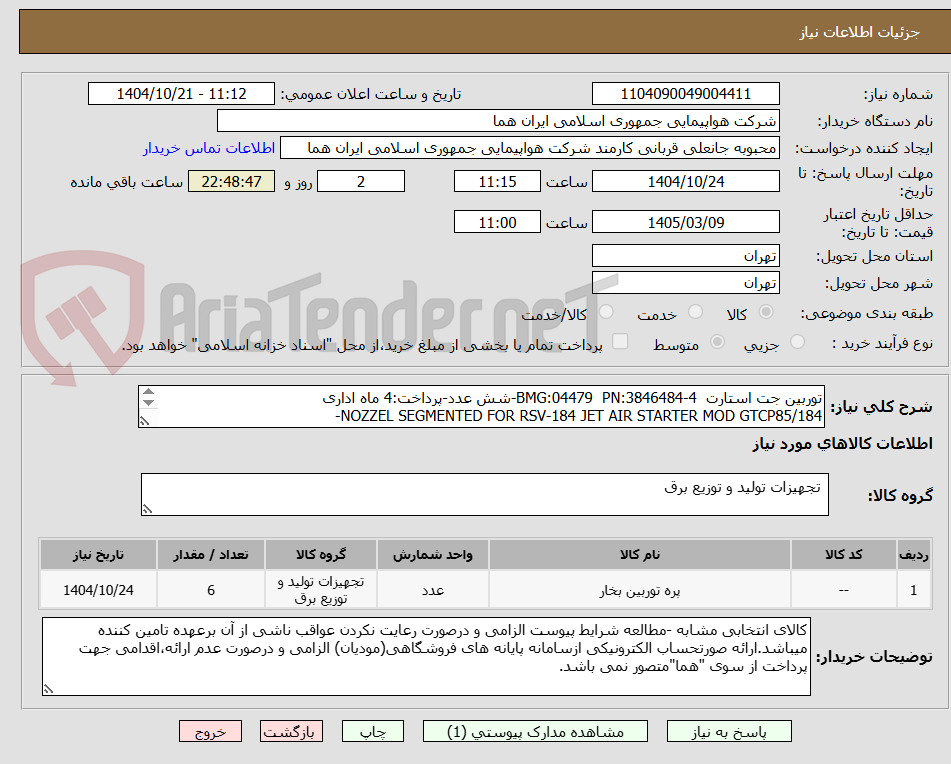This screenshot has width=951, height=764.
Task: Click the بازگشت back button
Action: (292, 731)
